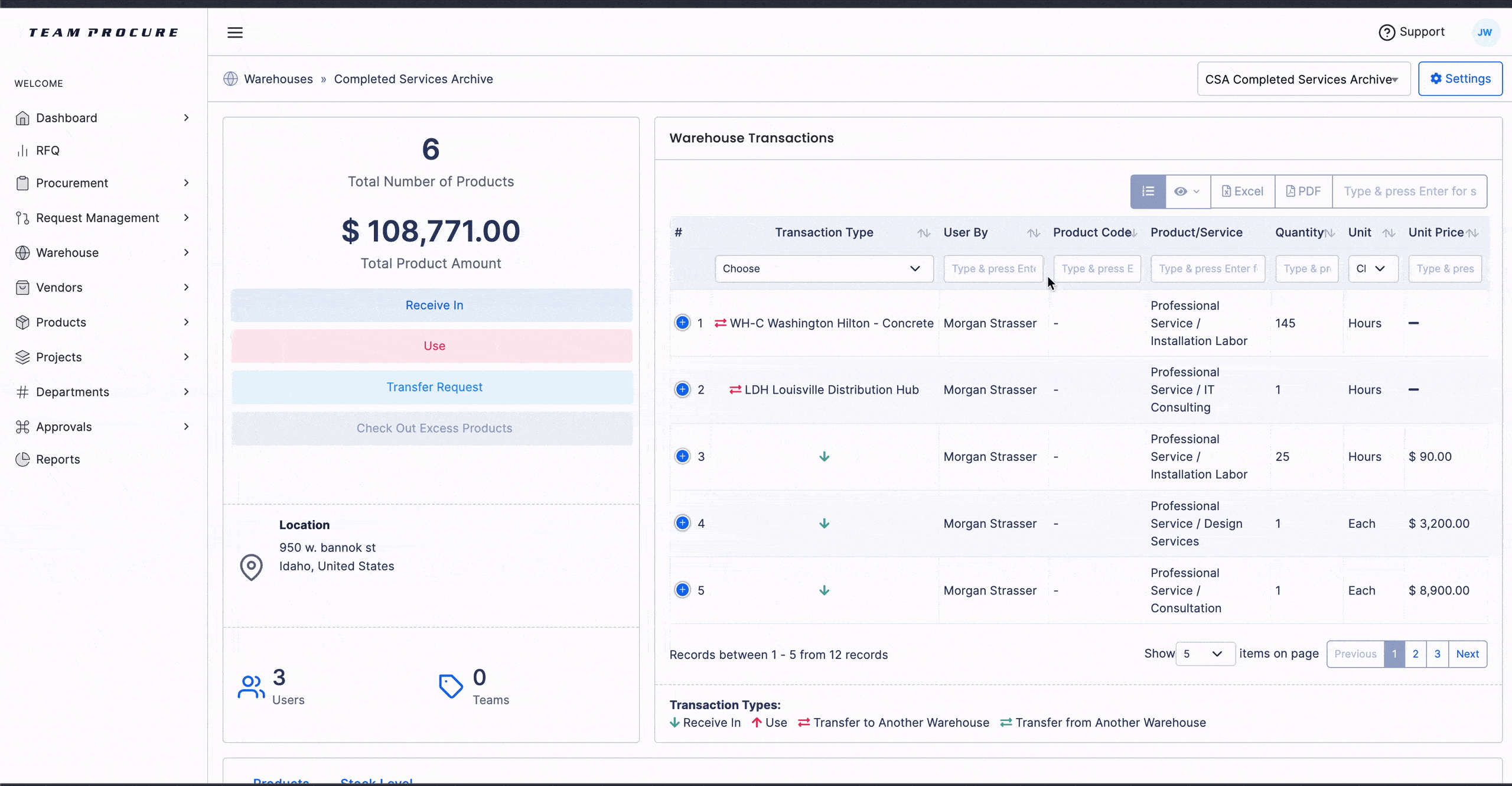The width and height of the screenshot is (1512, 786).
Task: Open the Transaction Type Choose filter dropdown
Action: 824,269
